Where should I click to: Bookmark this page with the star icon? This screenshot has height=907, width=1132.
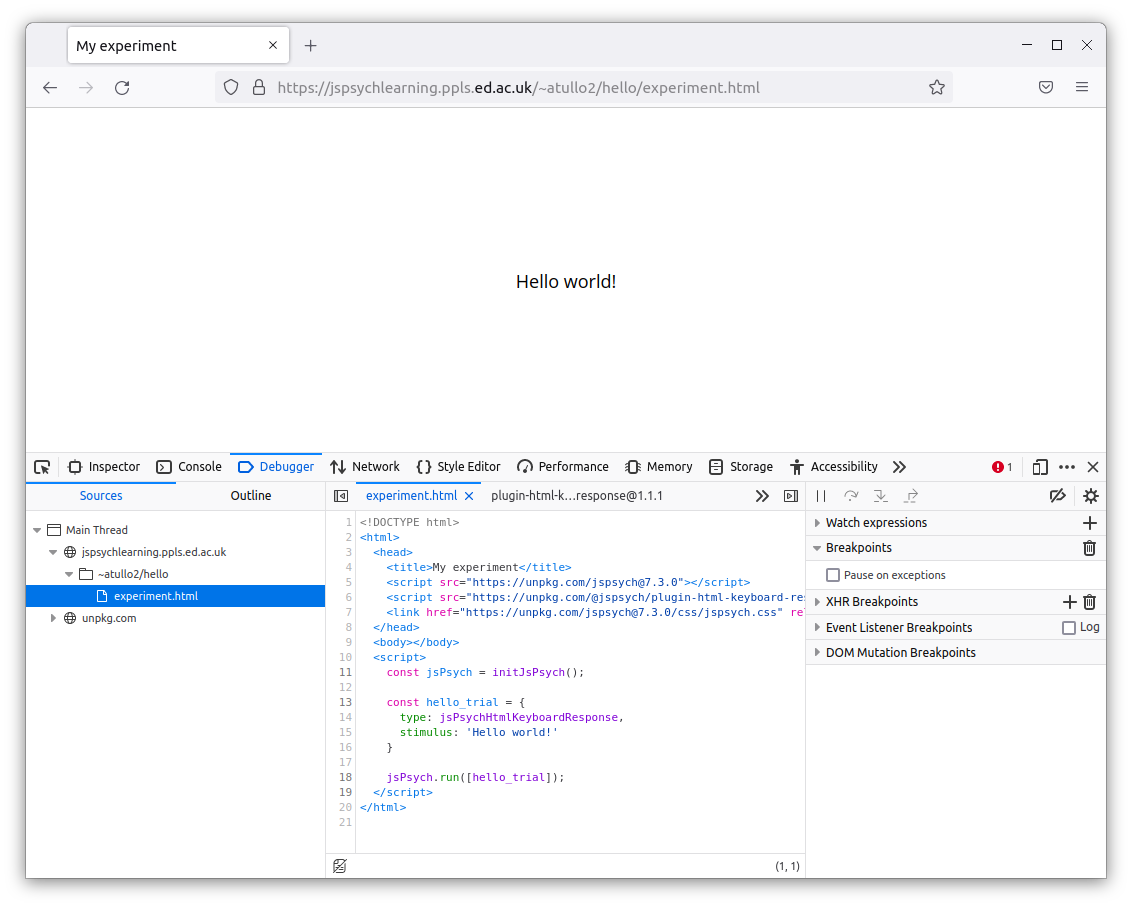937,88
